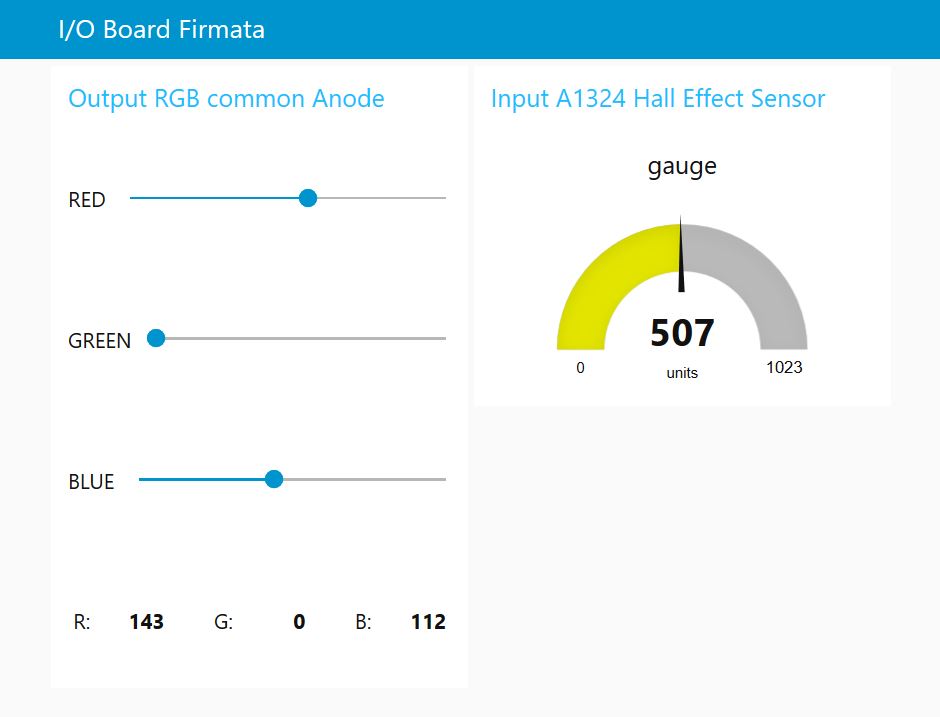Image resolution: width=940 pixels, height=717 pixels.
Task: Click the G value 0 readout
Action: click(299, 622)
